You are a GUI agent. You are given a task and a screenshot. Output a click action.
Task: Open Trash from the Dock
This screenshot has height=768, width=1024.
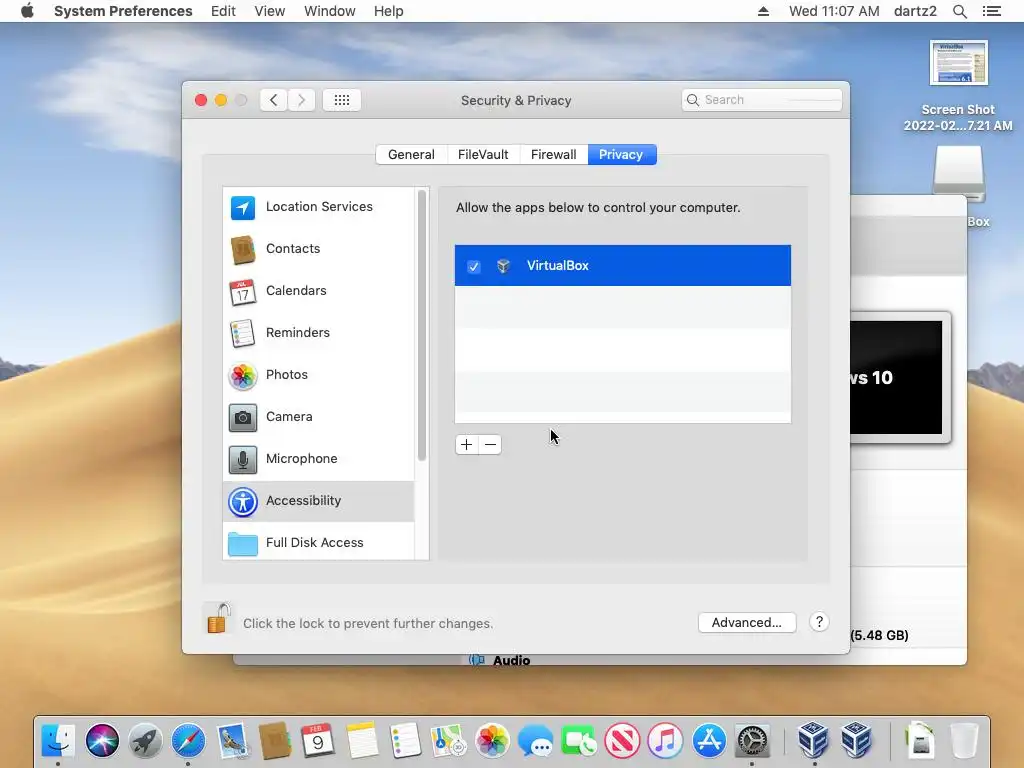point(964,741)
